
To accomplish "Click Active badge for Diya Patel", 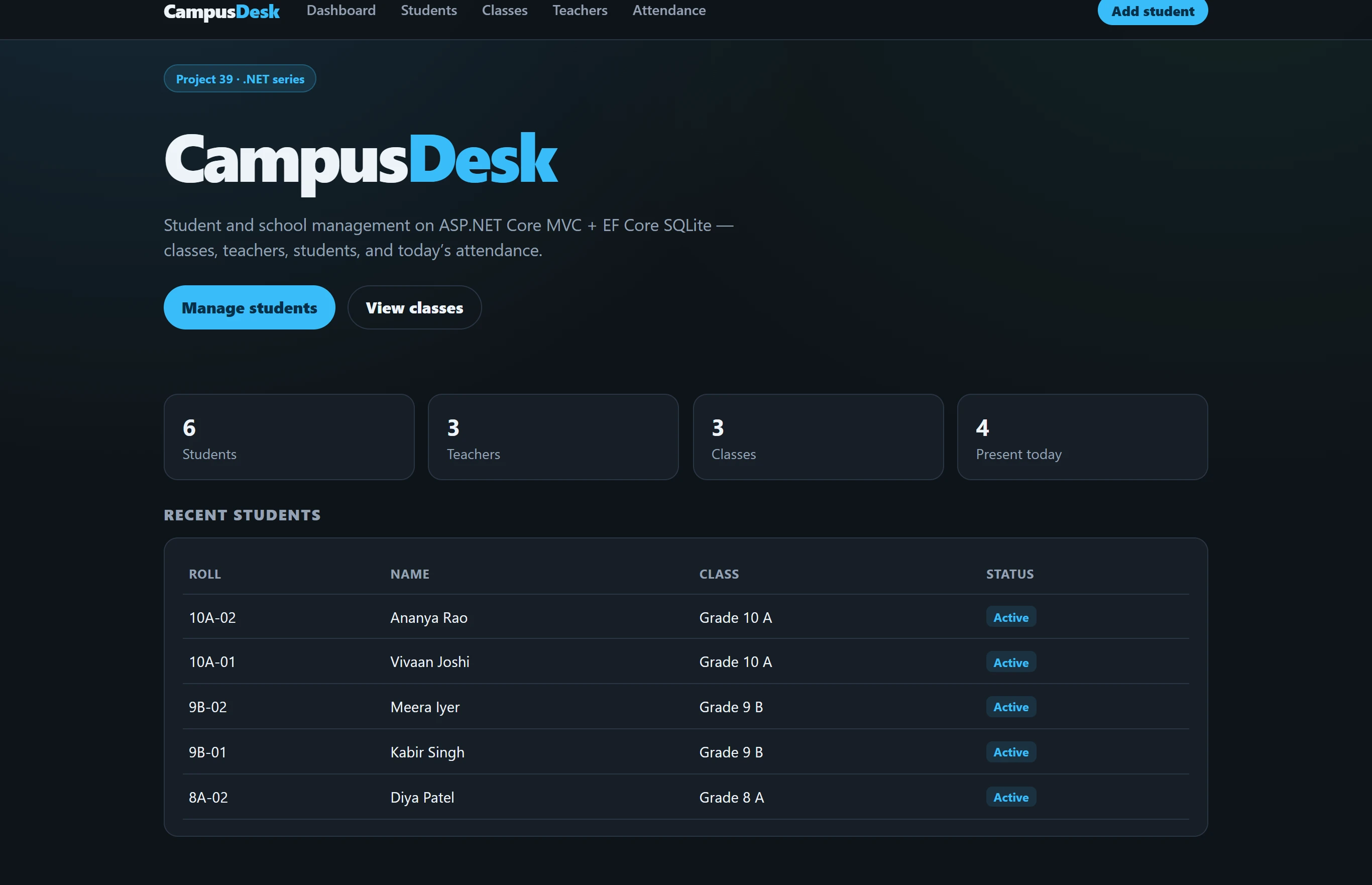I will 1010,797.
